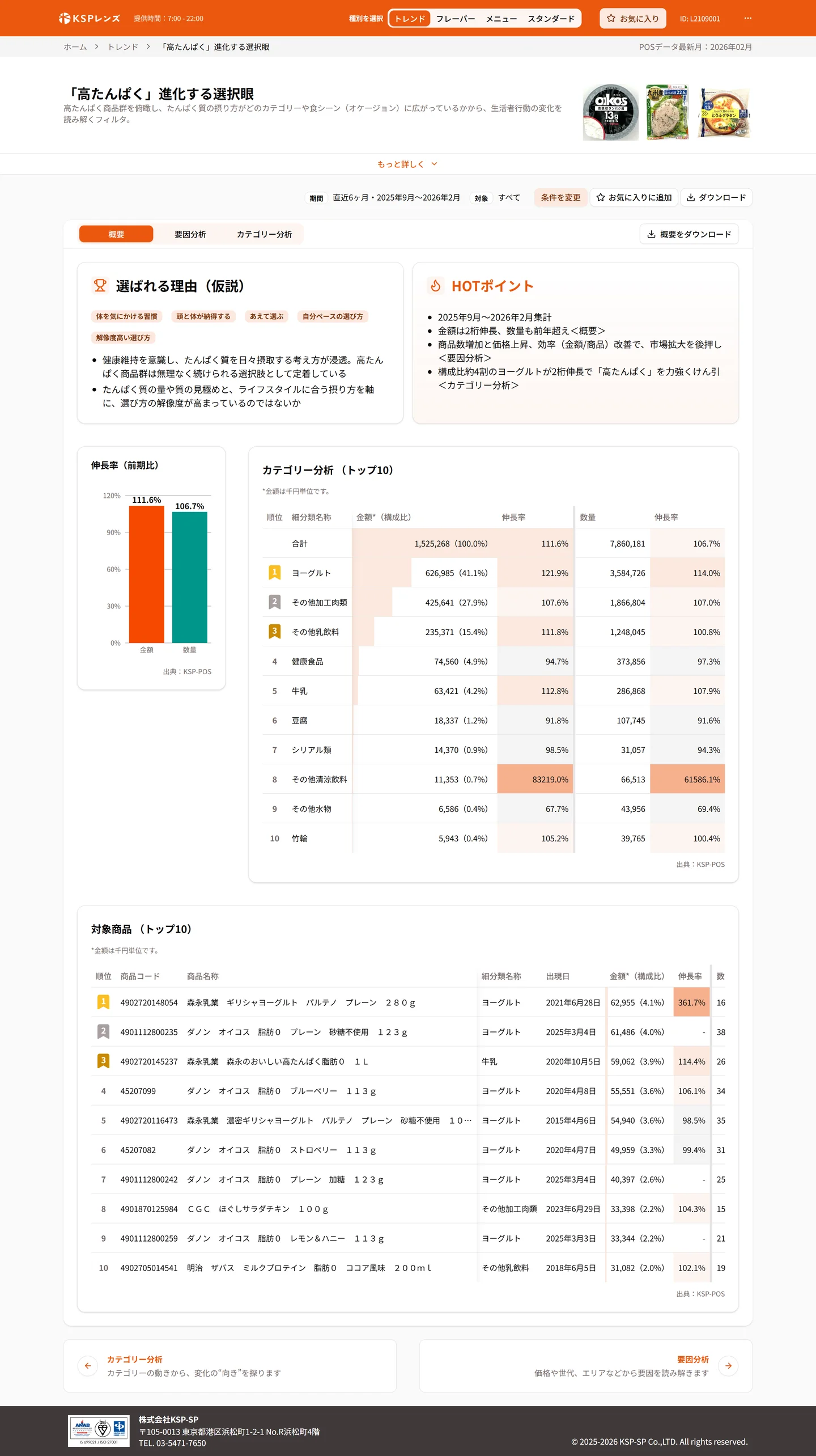The height and width of the screenshot is (1456, 816).
Task: Select the トレンド type toggle
Action: [x=410, y=18]
